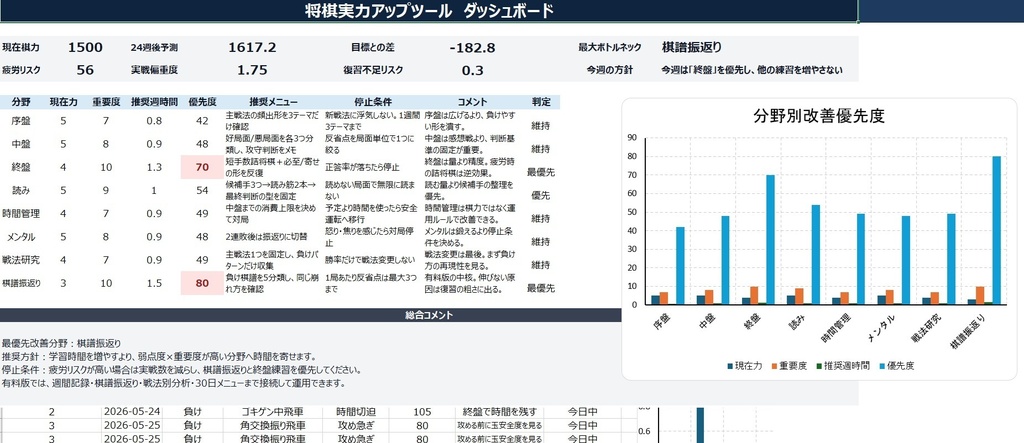Click the 戦法研究 row label in the table

coord(21,260)
